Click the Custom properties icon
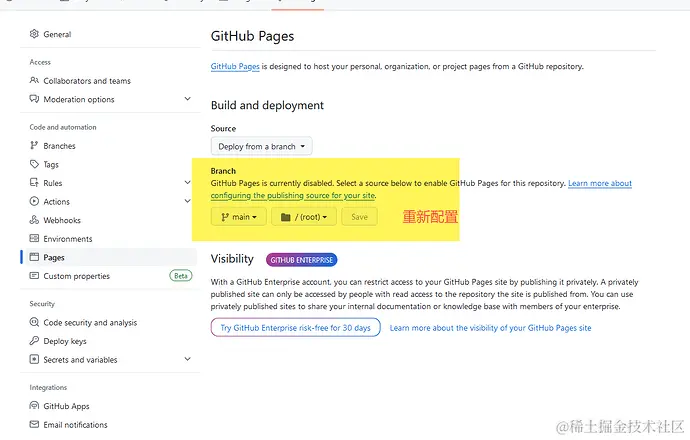This screenshot has height=440, width=690. [x=34, y=276]
